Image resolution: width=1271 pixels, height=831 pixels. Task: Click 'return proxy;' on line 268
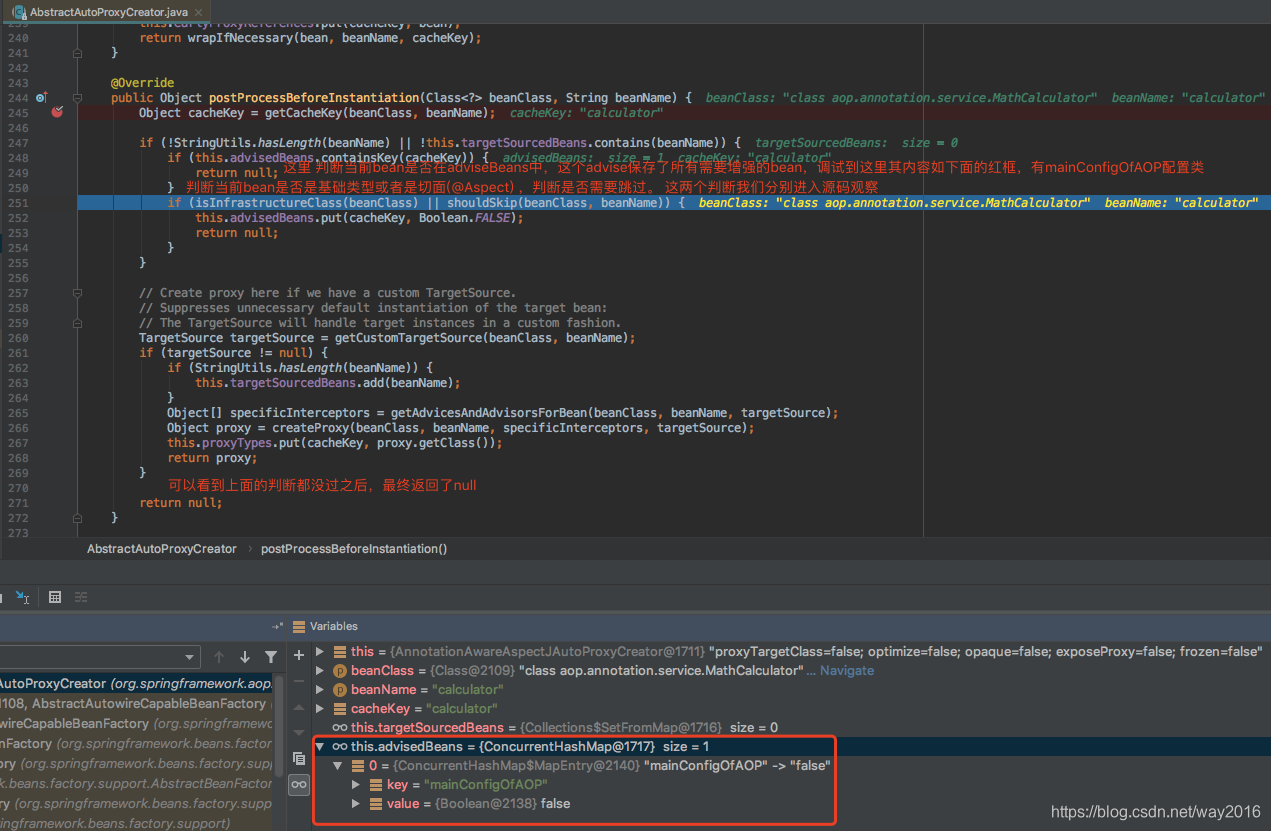pyautogui.click(x=212, y=457)
